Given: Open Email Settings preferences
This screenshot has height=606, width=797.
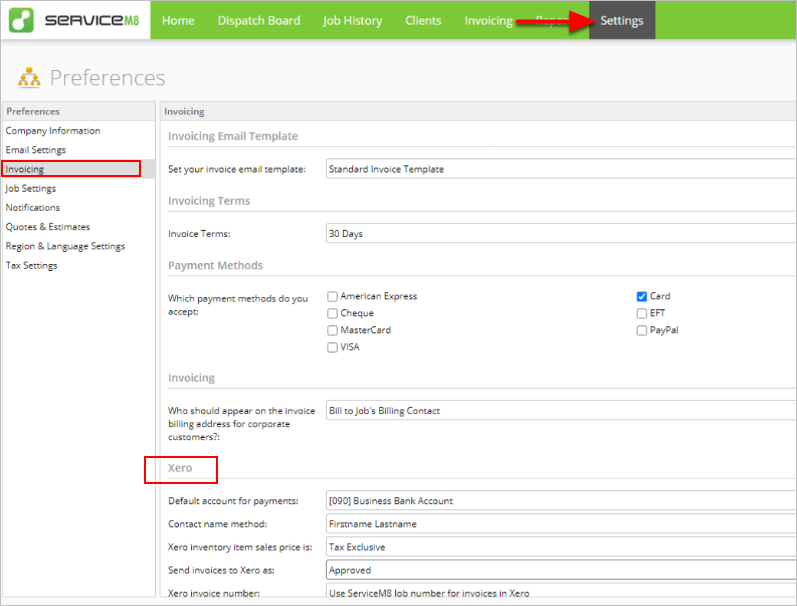Looking at the screenshot, I should coord(36,150).
